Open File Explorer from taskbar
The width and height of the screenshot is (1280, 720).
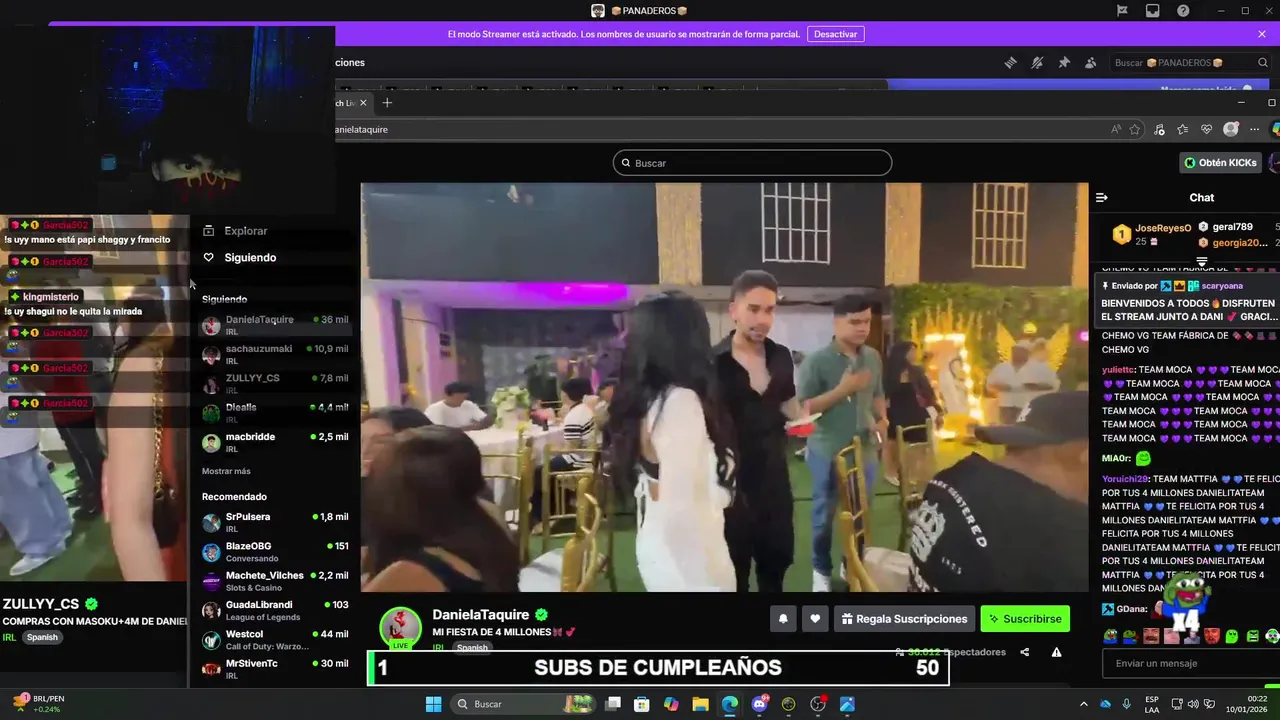pos(701,704)
